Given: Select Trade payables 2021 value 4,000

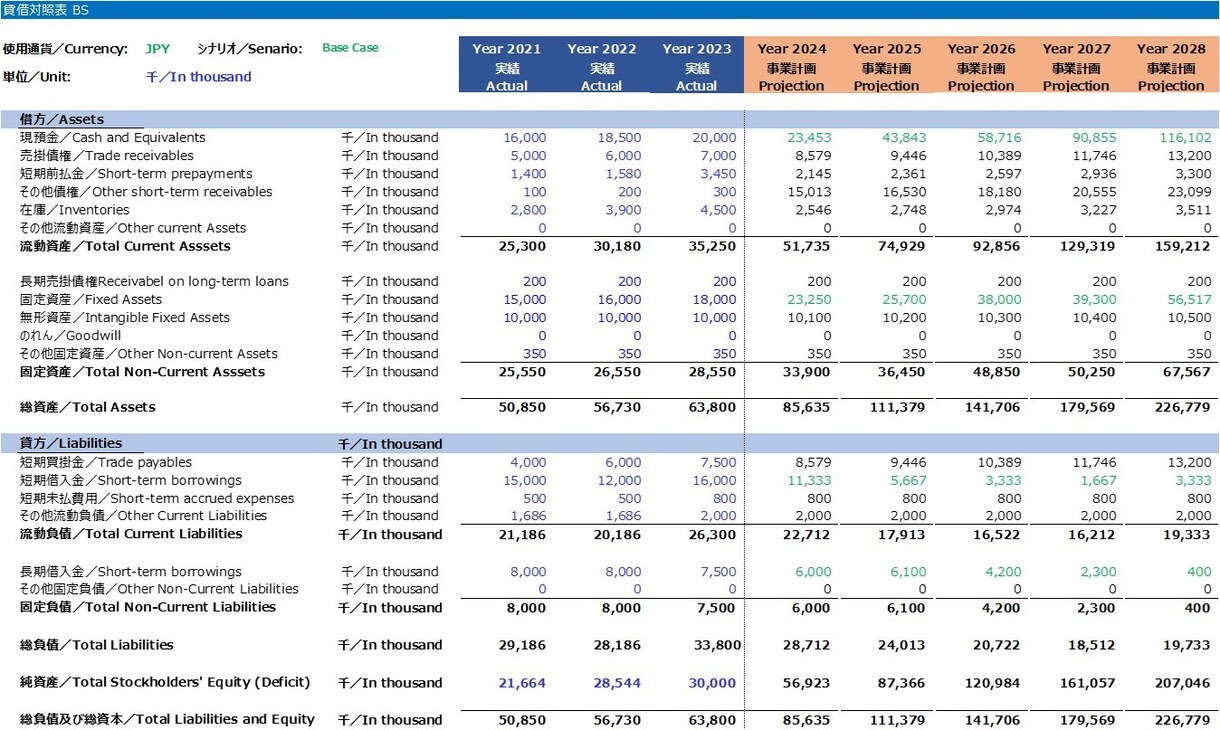Looking at the screenshot, I should click(529, 462).
